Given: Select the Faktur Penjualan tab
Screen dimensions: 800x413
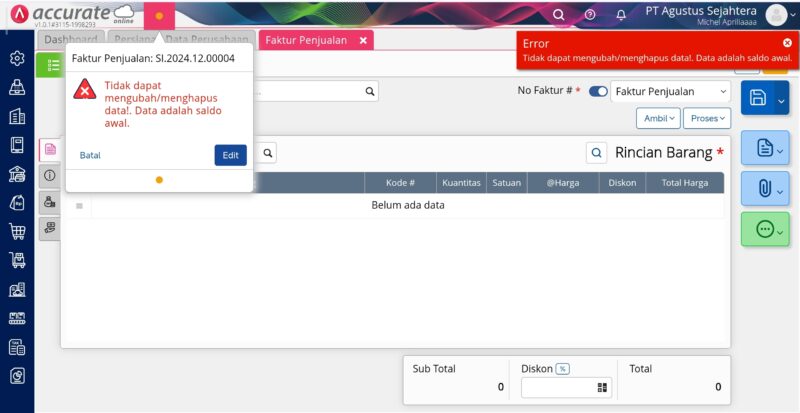Looking at the screenshot, I should pos(306,40).
